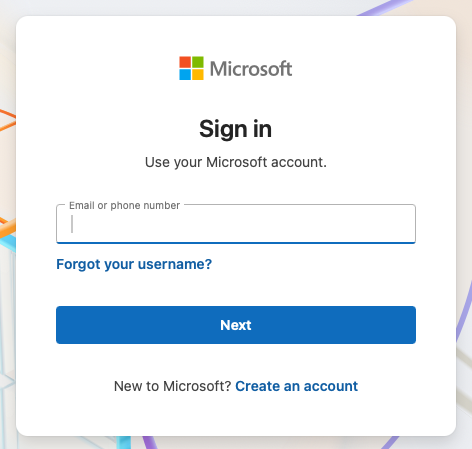Viewport: 472px width, 449px height.
Task: Click the blinking text cursor in email box
Action: pos(72,224)
